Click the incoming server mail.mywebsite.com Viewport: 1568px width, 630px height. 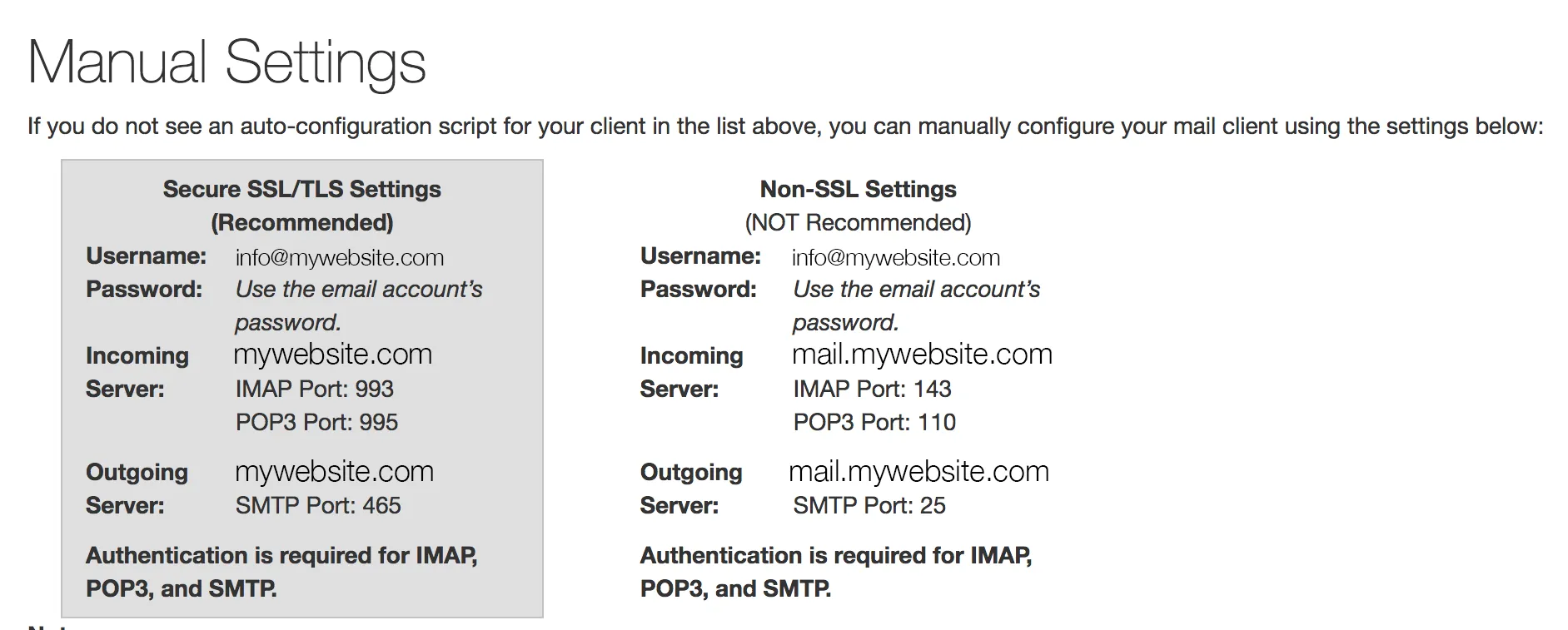[922, 355]
